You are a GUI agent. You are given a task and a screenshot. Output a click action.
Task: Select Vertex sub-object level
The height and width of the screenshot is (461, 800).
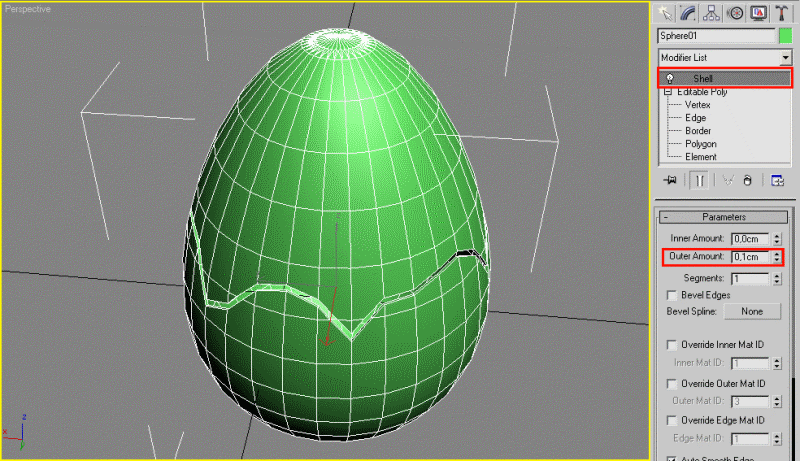[697, 105]
